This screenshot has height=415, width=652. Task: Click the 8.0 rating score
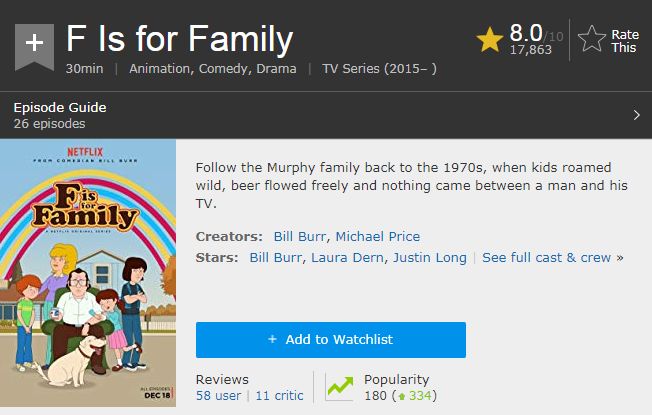click(526, 33)
